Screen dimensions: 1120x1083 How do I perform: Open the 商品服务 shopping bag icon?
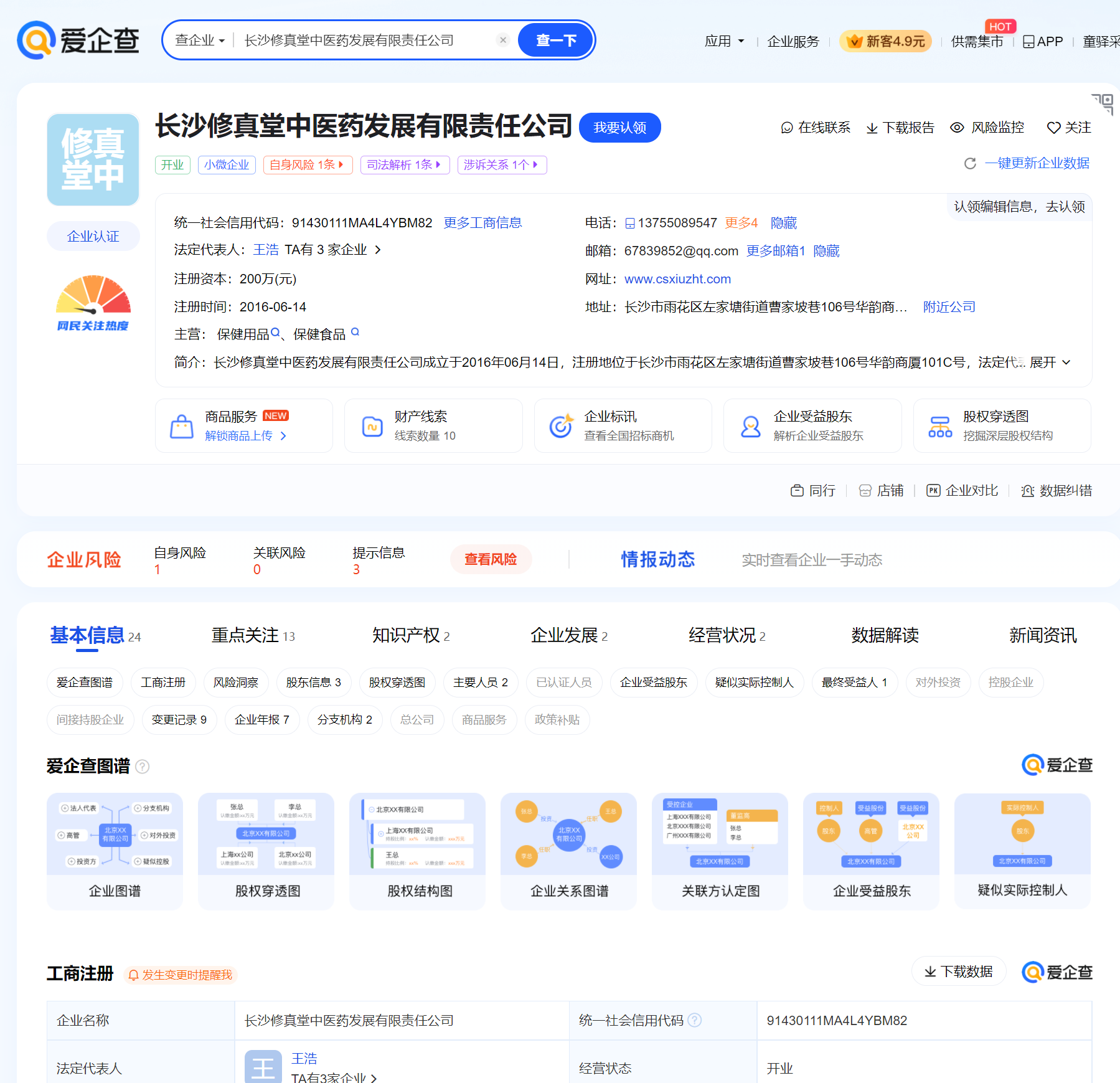point(181,425)
